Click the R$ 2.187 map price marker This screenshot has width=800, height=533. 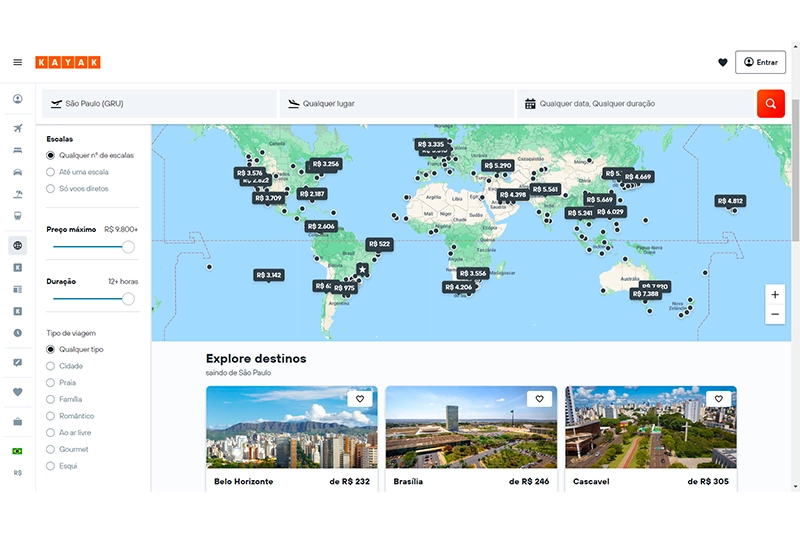[x=312, y=194]
